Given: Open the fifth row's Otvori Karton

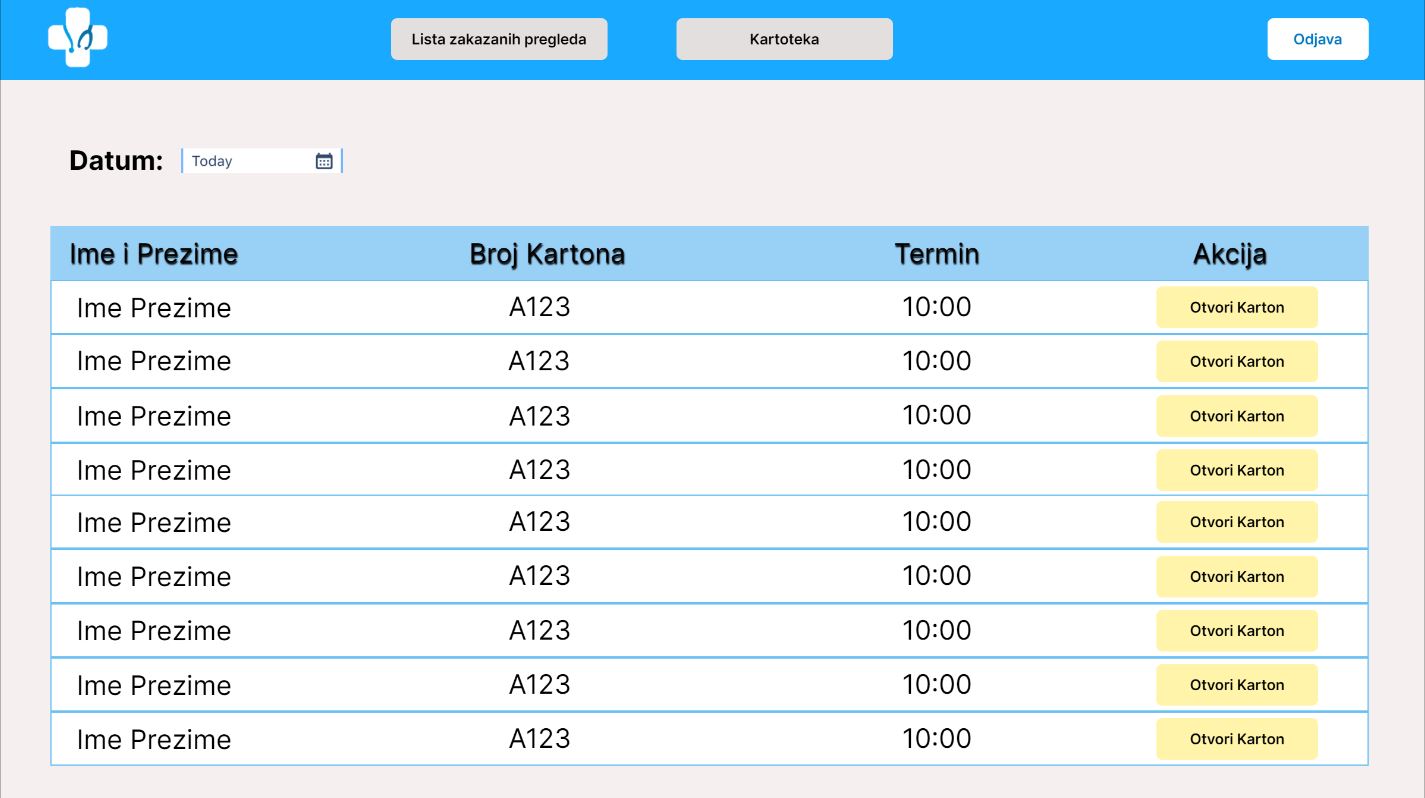Looking at the screenshot, I should (x=1236, y=522).
